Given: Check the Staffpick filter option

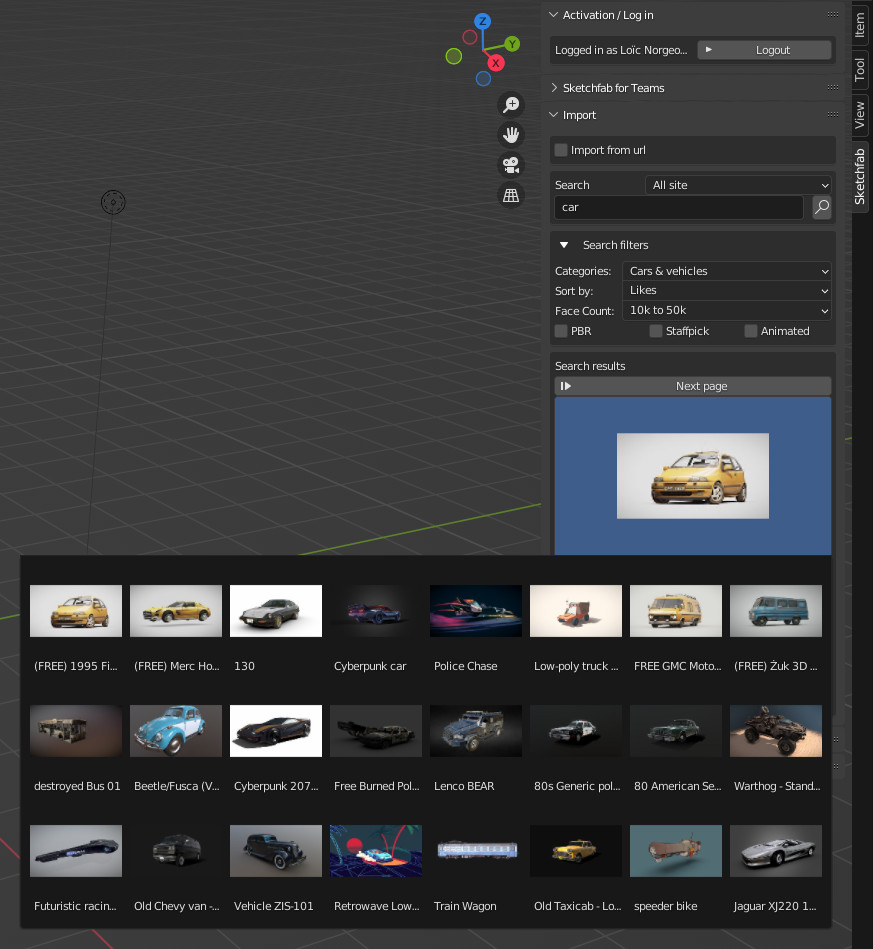Looking at the screenshot, I should 656,331.
